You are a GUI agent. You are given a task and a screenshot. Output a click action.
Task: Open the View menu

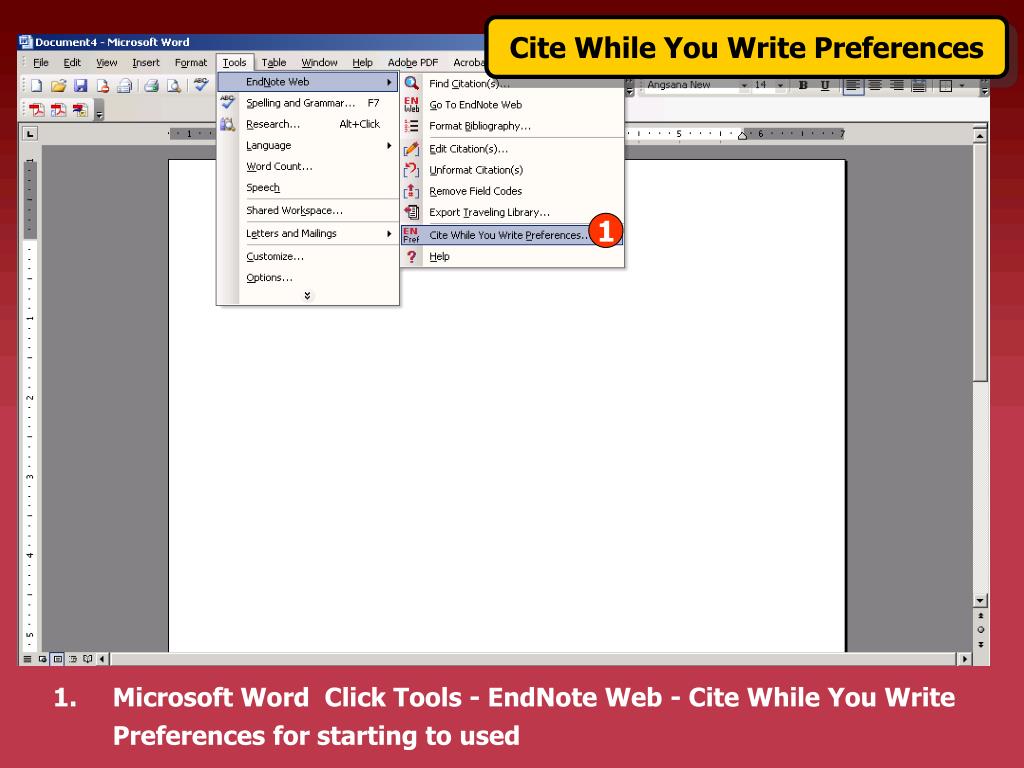point(106,63)
